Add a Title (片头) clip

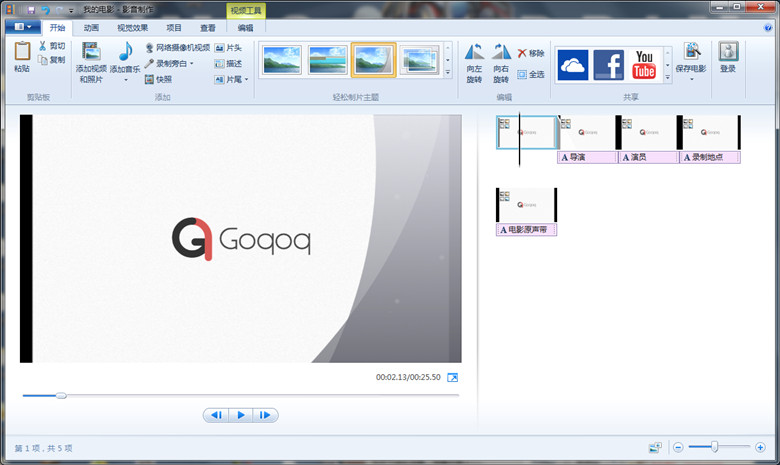(228, 48)
